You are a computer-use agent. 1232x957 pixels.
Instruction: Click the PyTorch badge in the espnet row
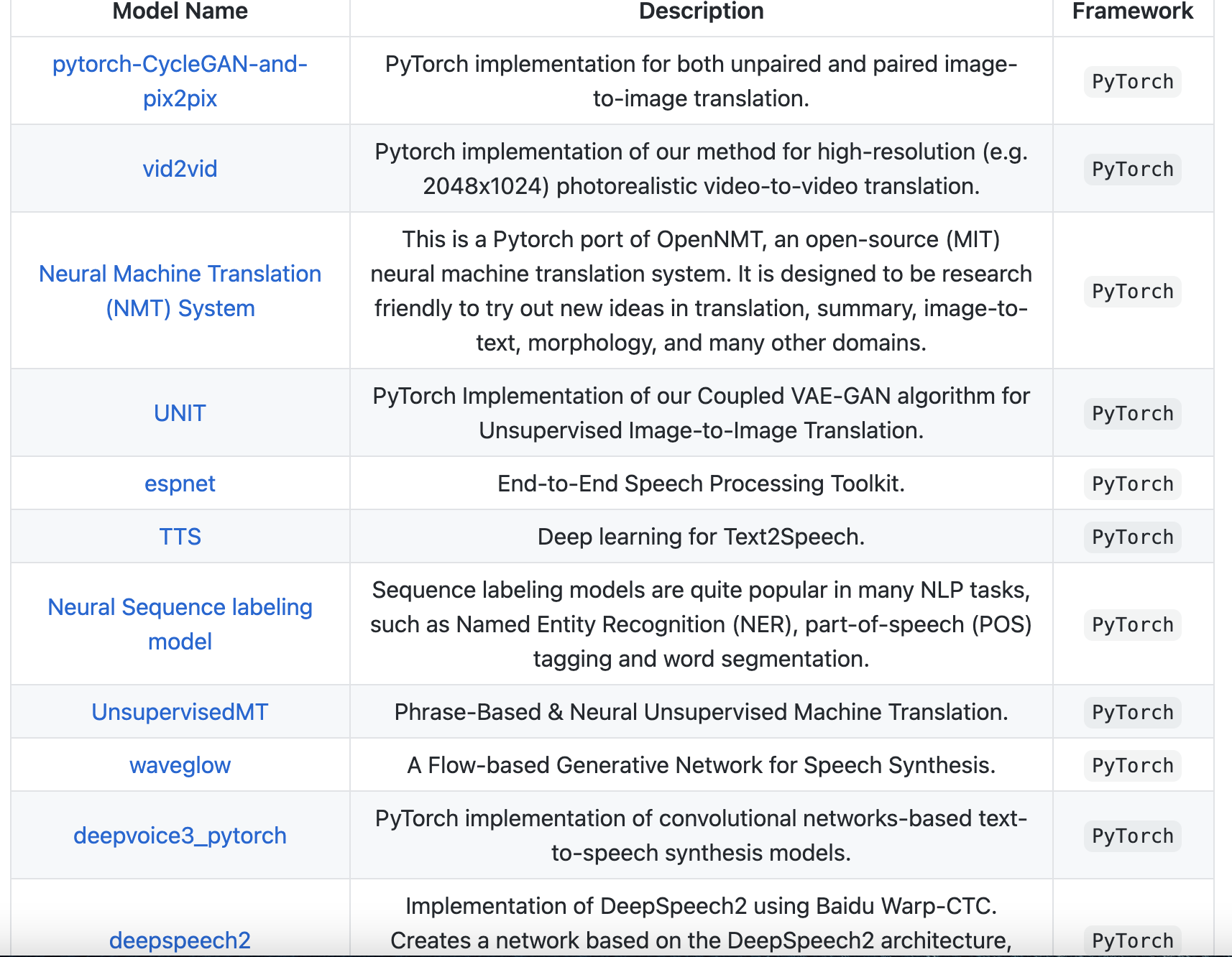pyautogui.click(x=1132, y=484)
